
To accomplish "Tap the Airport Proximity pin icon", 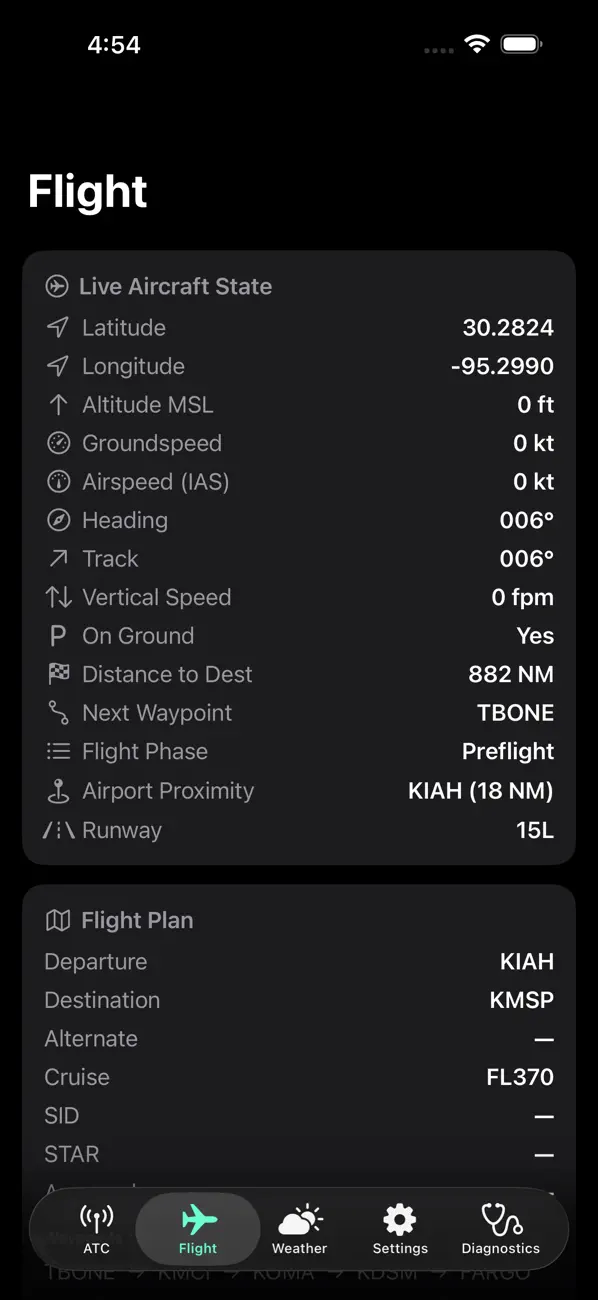I will click(58, 791).
